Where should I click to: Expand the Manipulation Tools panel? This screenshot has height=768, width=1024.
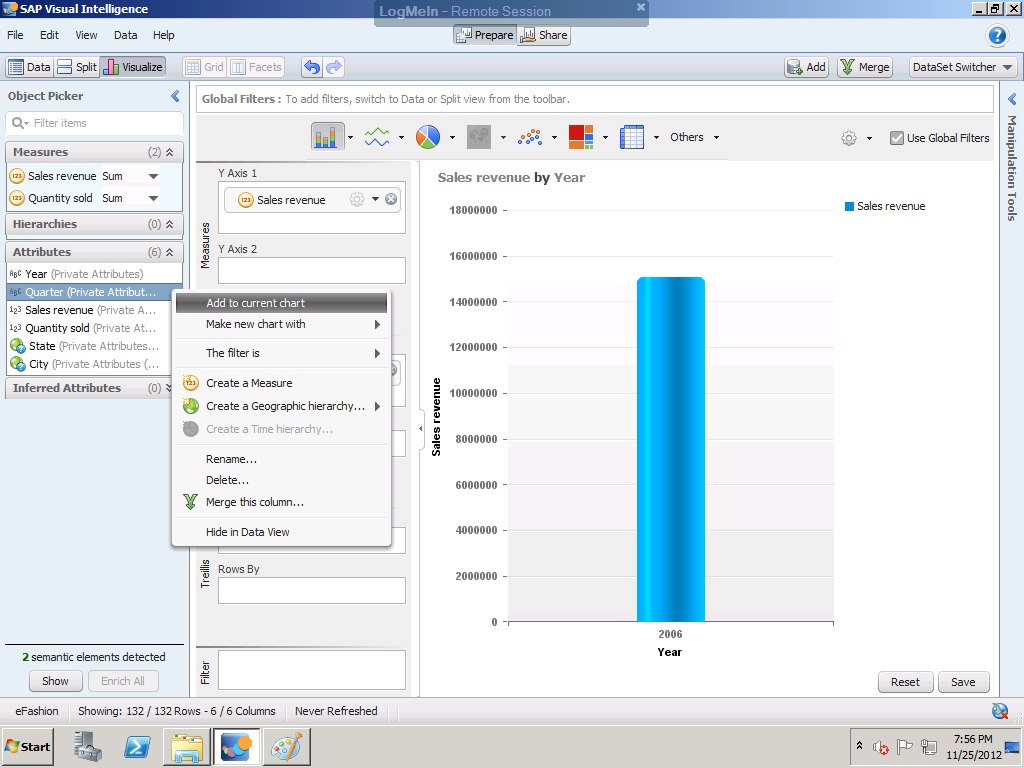tap(1012, 99)
